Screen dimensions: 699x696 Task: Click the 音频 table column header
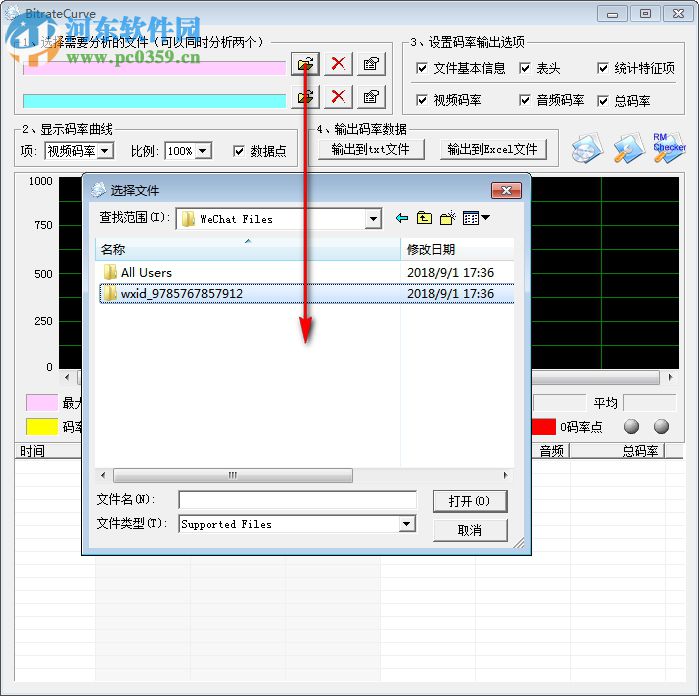[550, 451]
